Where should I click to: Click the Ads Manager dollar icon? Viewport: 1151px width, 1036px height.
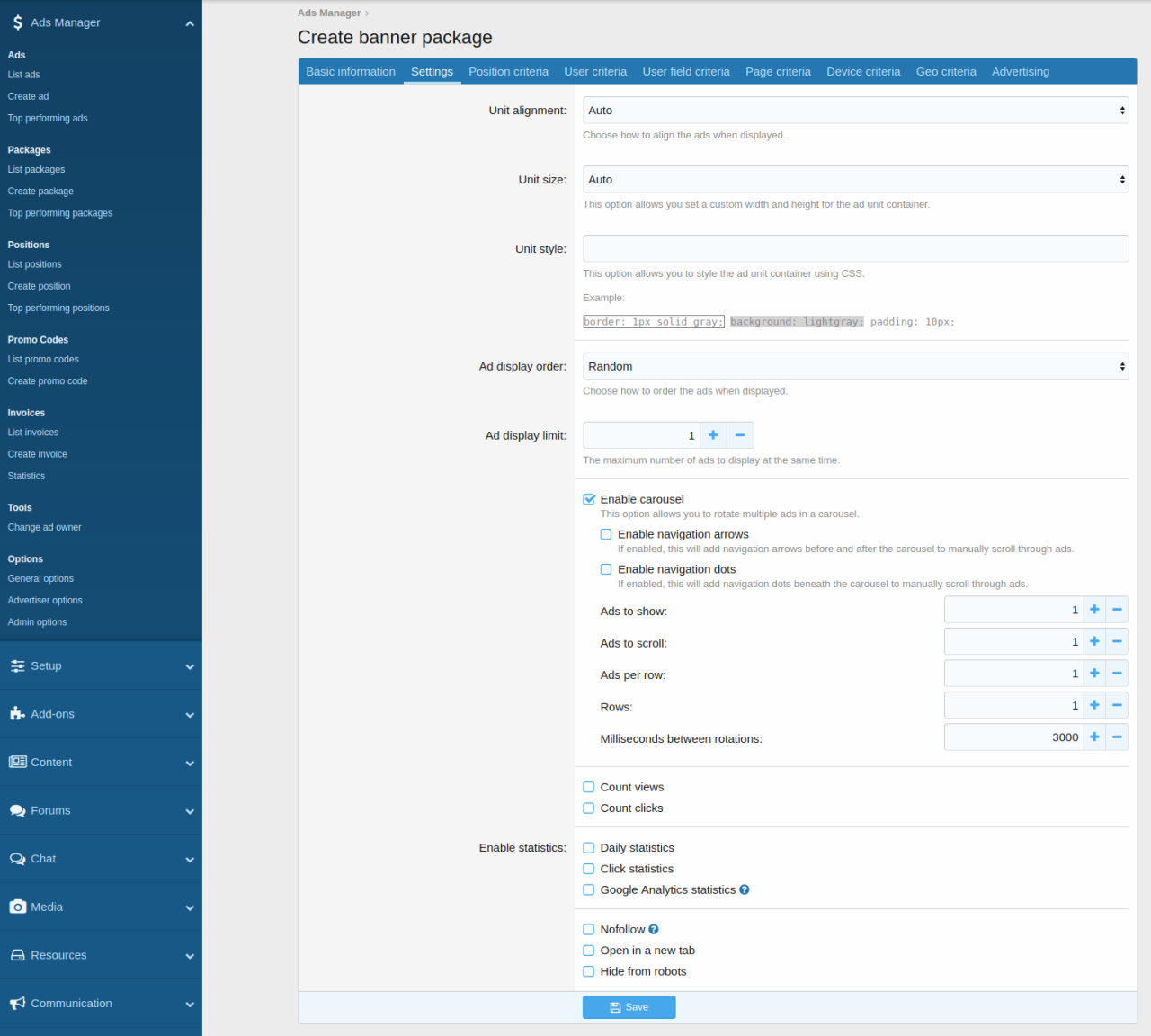click(x=16, y=22)
